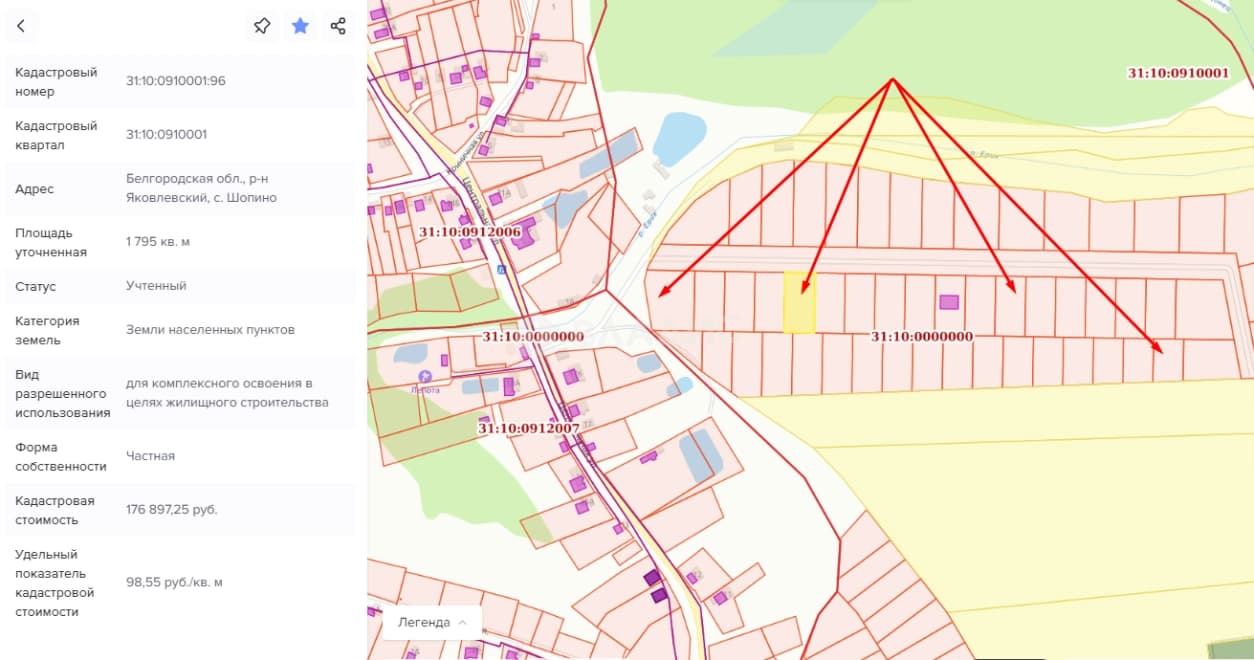Click the address Белгородская обл. row

180,189
